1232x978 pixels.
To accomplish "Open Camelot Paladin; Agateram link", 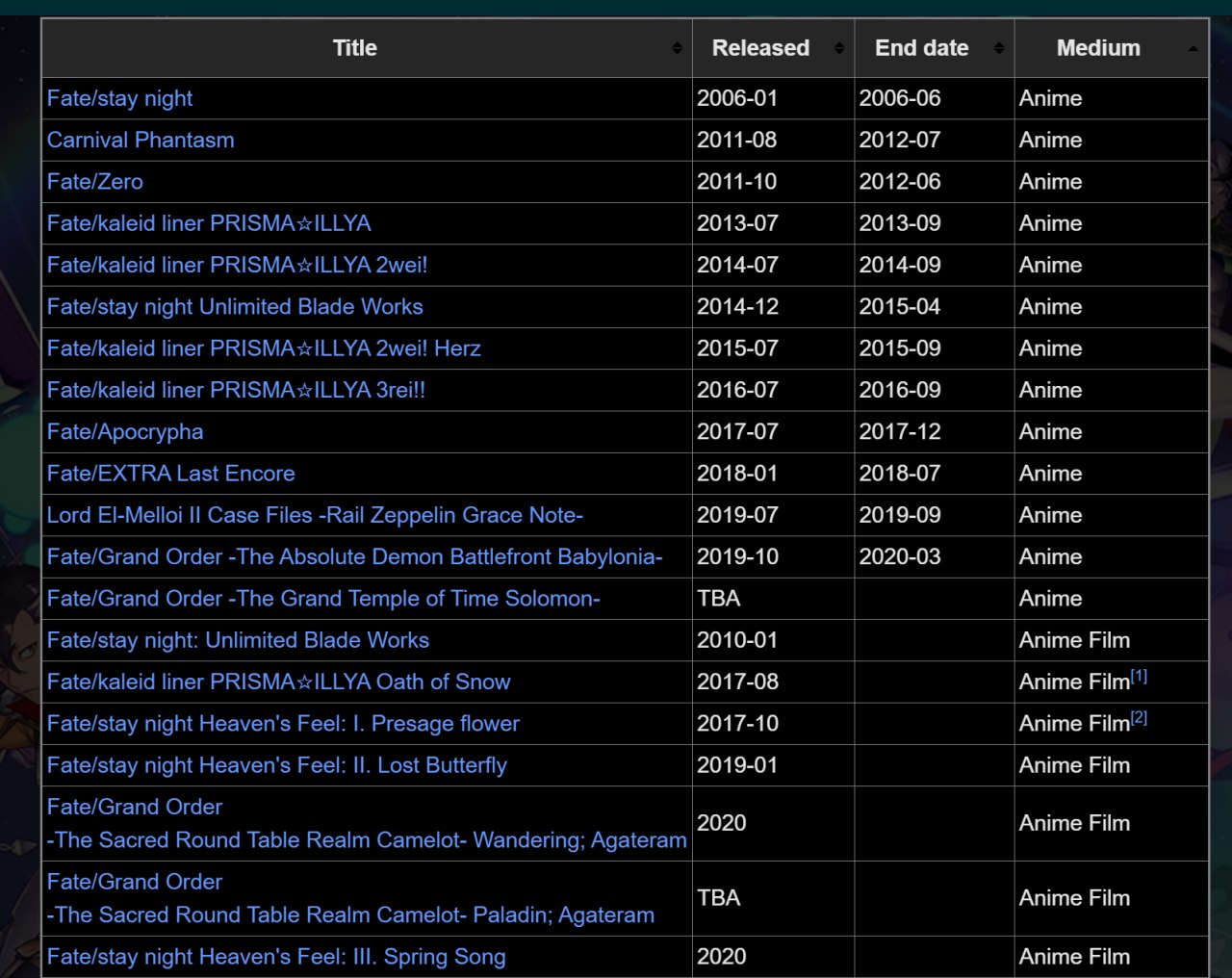I will 350,898.
